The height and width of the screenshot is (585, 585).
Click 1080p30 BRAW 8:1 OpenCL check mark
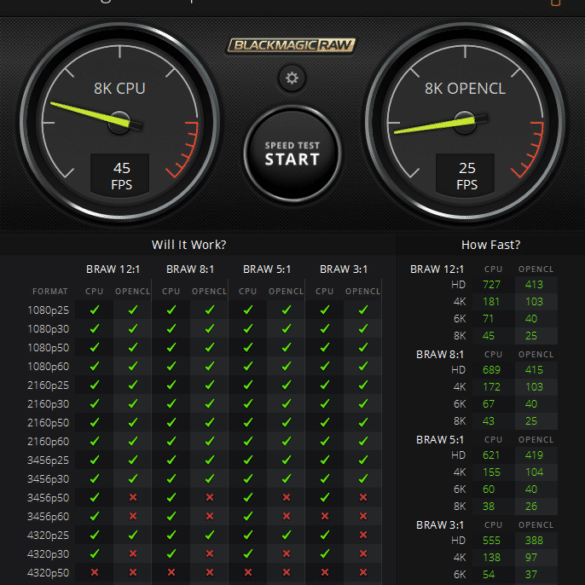210,328
